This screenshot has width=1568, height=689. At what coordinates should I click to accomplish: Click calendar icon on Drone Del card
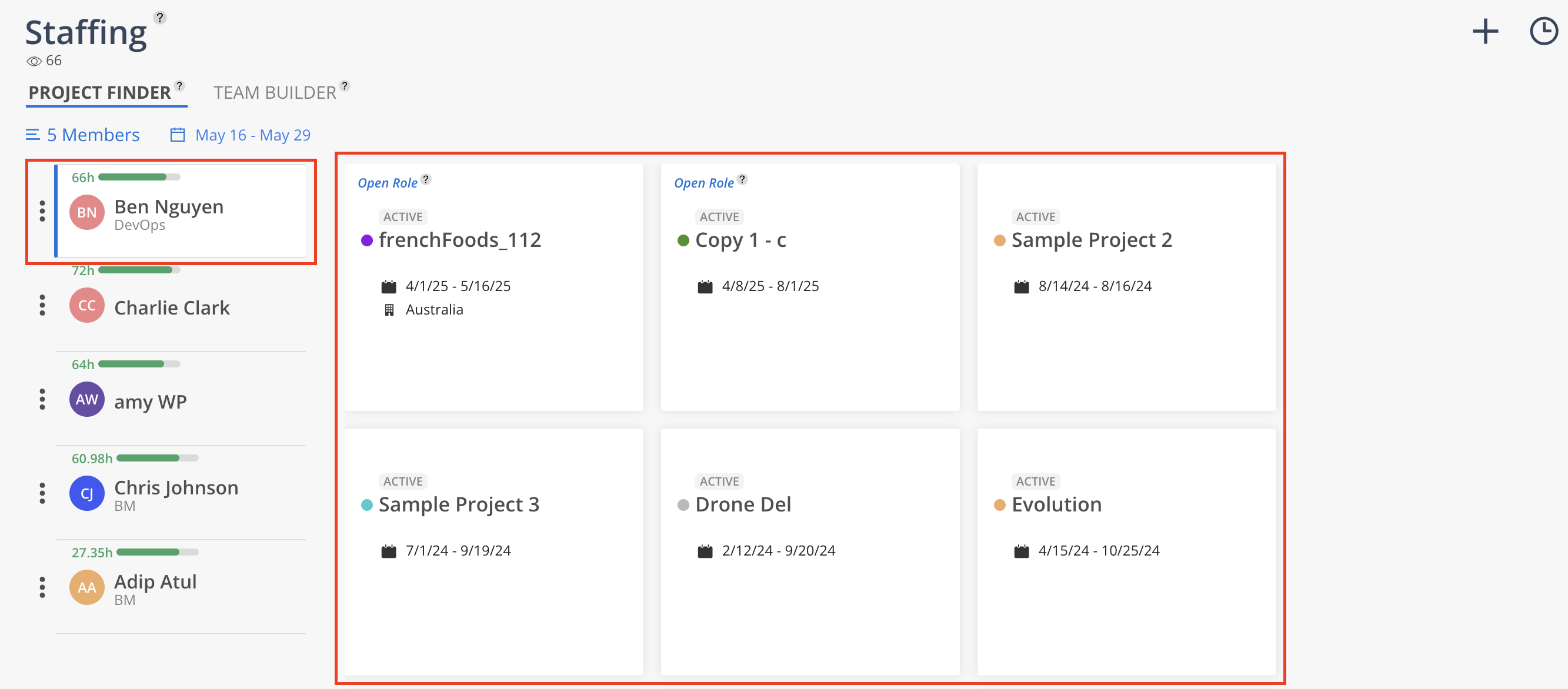click(x=705, y=551)
